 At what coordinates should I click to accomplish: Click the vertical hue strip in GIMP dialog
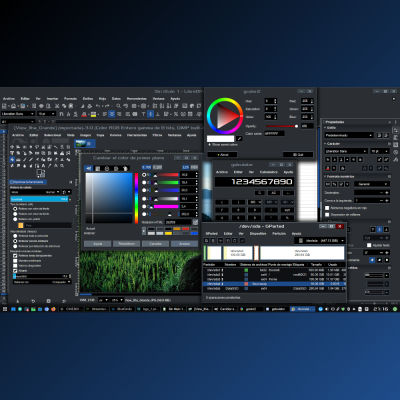[136, 198]
